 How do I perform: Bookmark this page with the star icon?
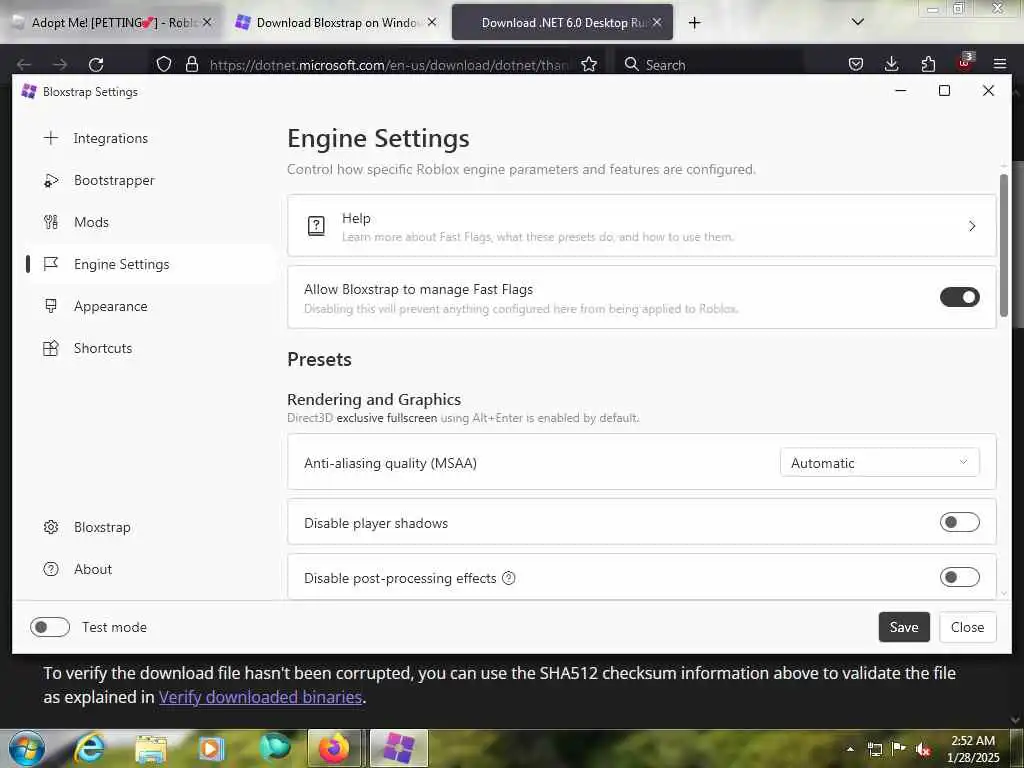(x=589, y=64)
